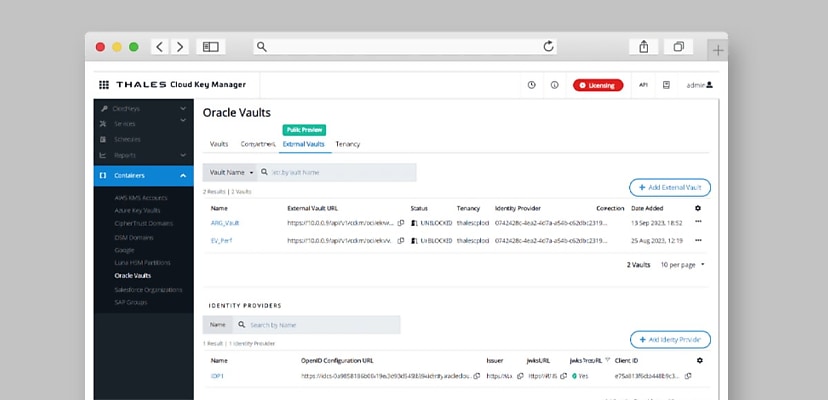Select Oracle Vaults in sidebar

(x=133, y=276)
